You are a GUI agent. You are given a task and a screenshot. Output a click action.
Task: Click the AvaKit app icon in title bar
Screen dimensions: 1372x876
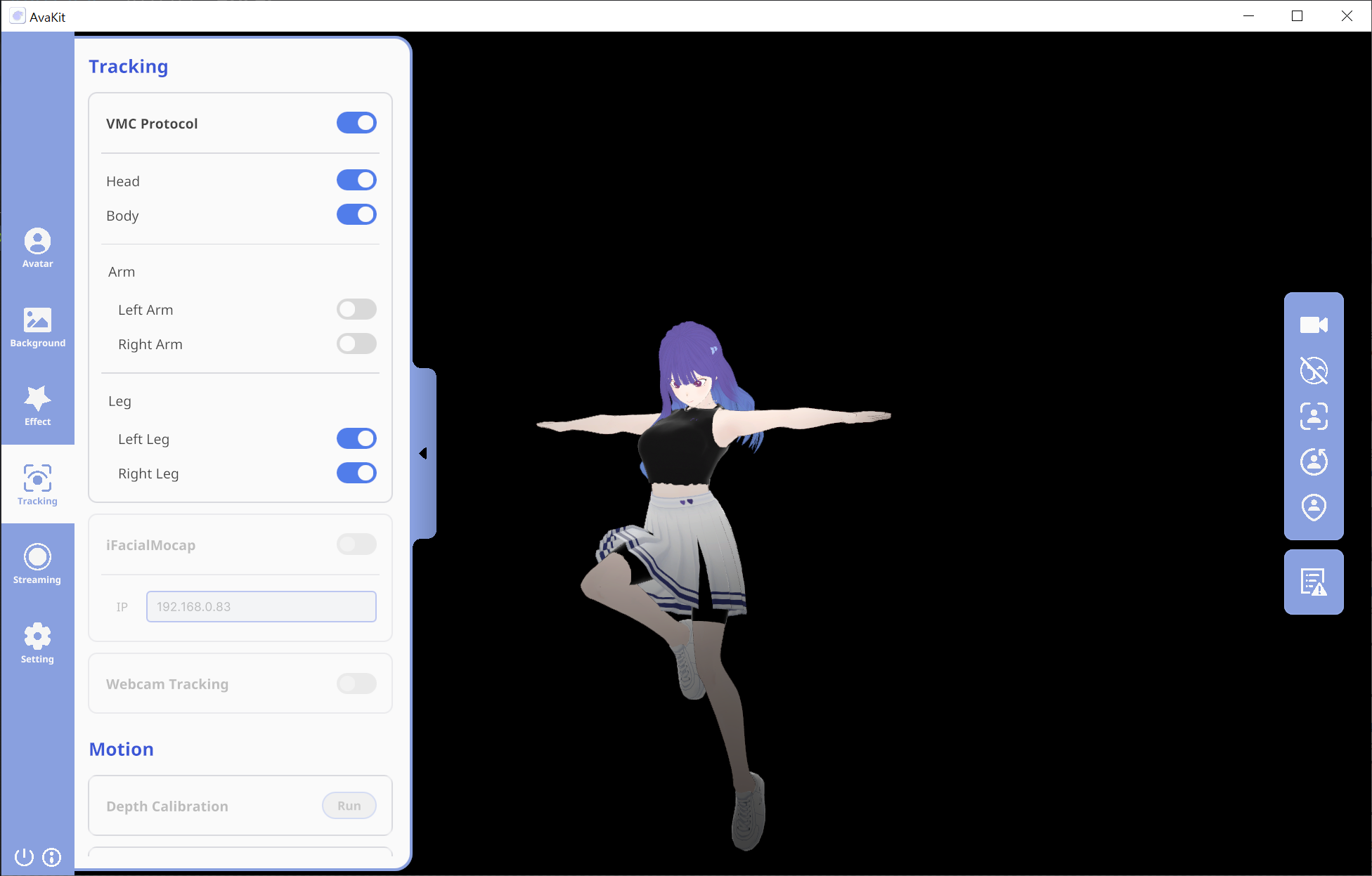click(18, 16)
